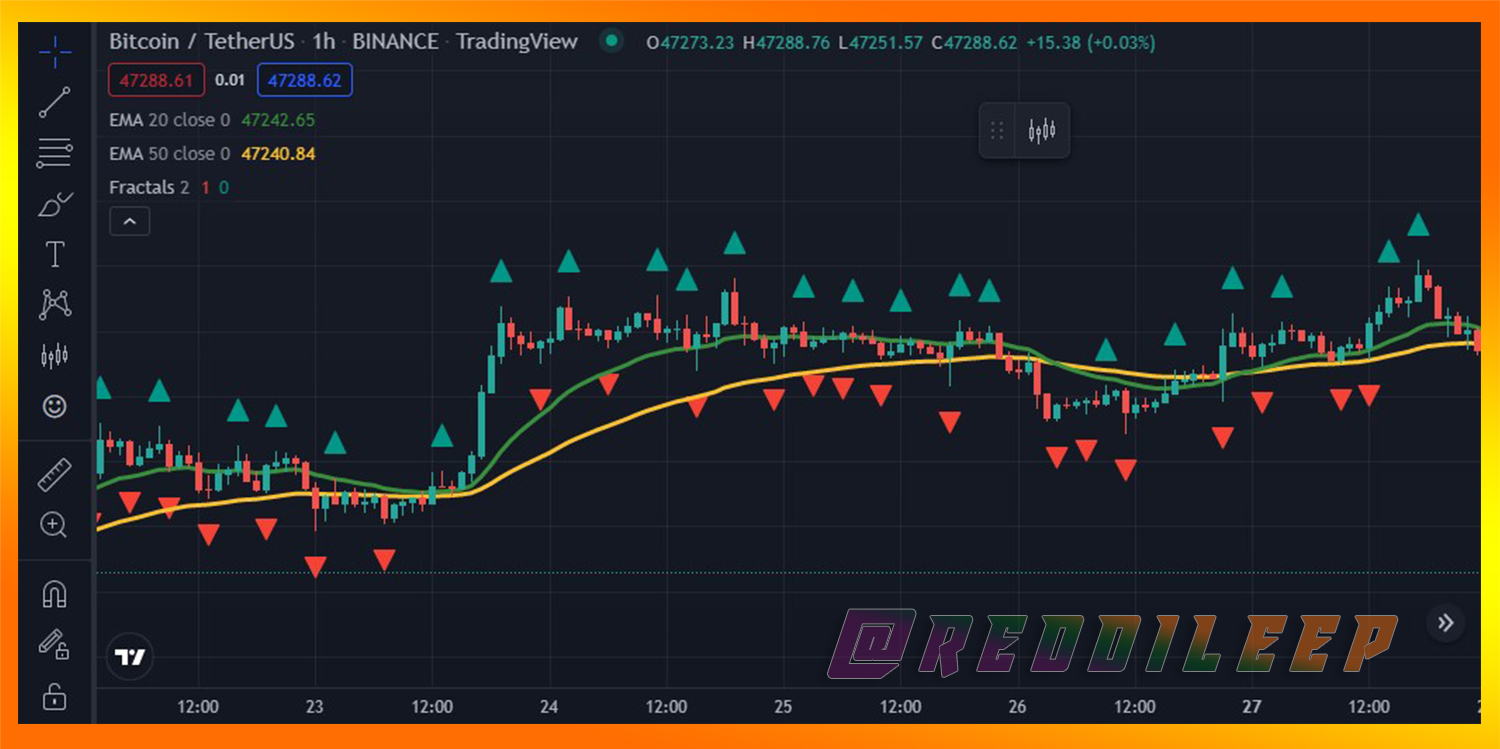Viewport: 1500px width, 749px height.
Task: Click date label 26 on time axis
Action: 1017,707
